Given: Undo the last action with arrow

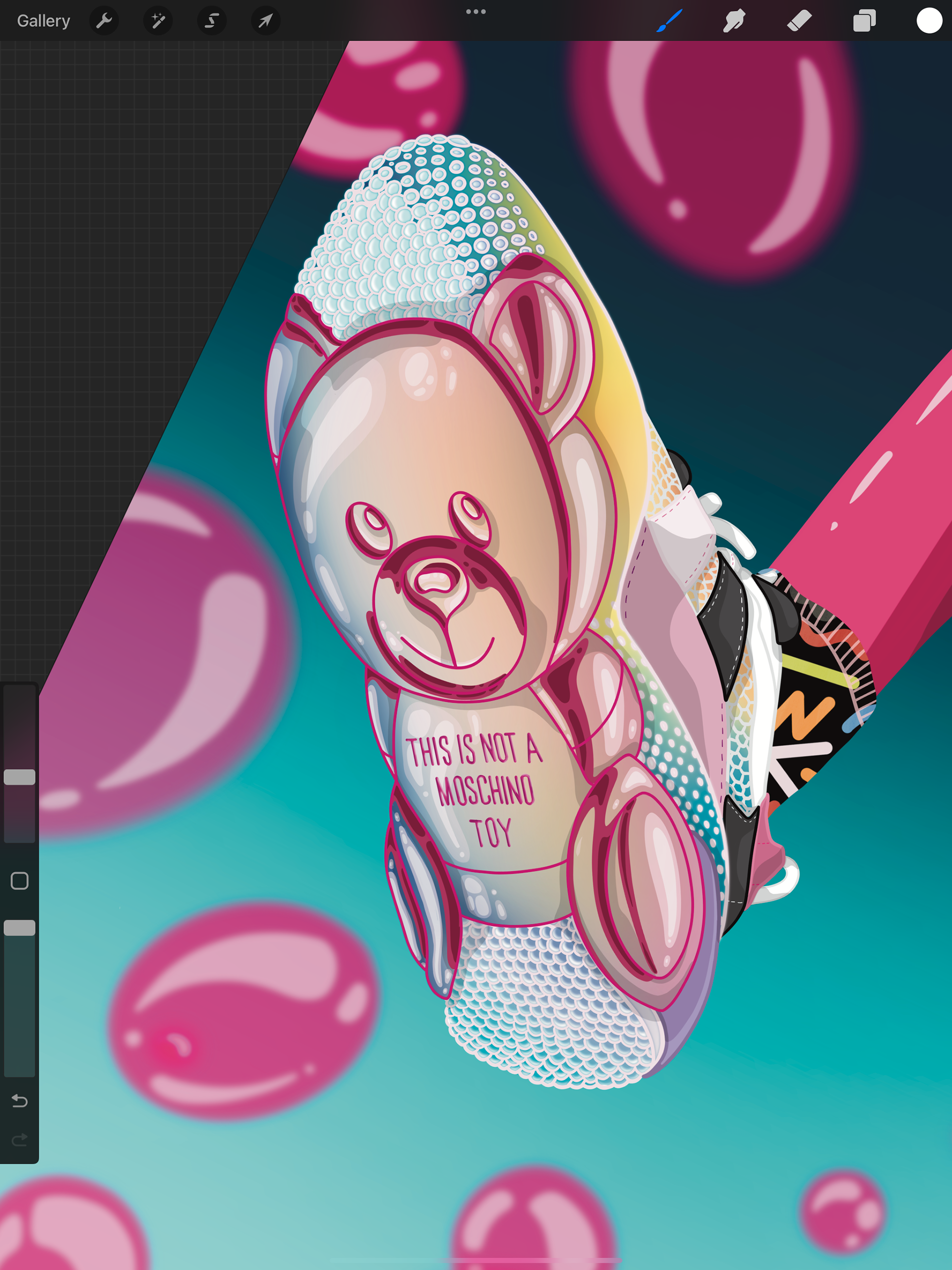Looking at the screenshot, I should coord(19,1100).
